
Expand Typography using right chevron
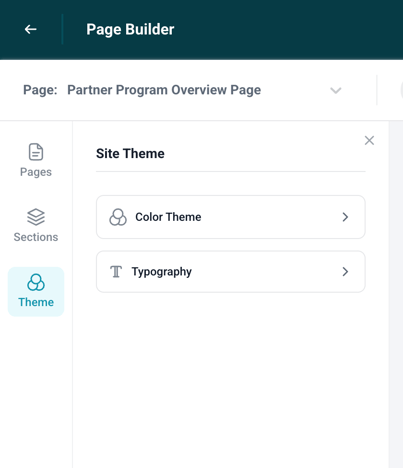tap(345, 272)
